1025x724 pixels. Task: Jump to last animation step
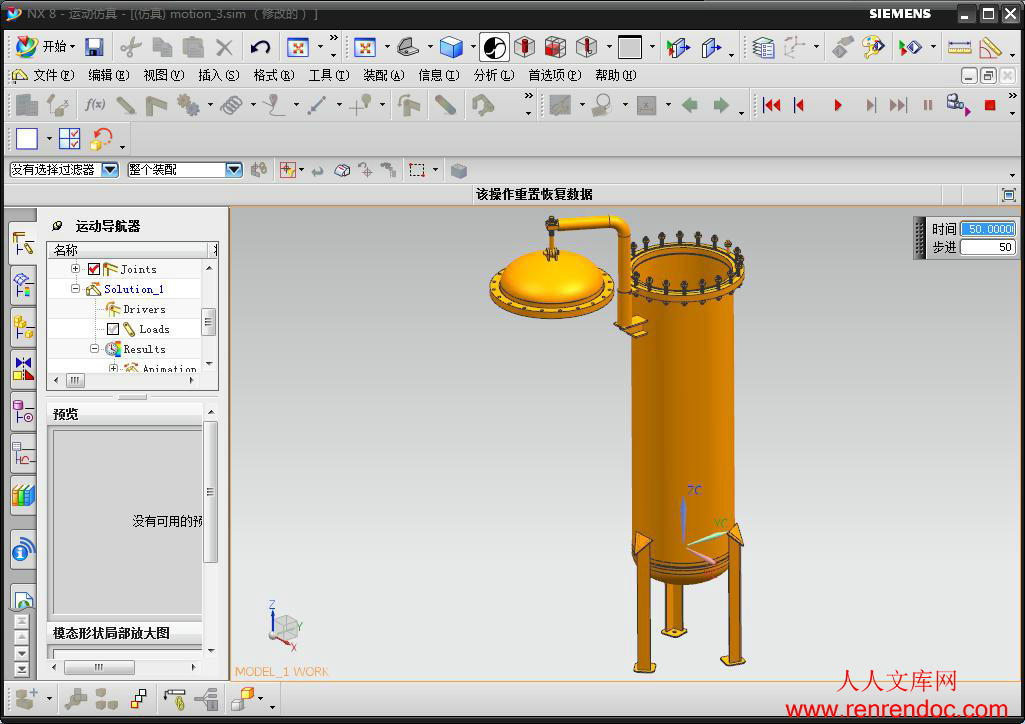(x=898, y=105)
